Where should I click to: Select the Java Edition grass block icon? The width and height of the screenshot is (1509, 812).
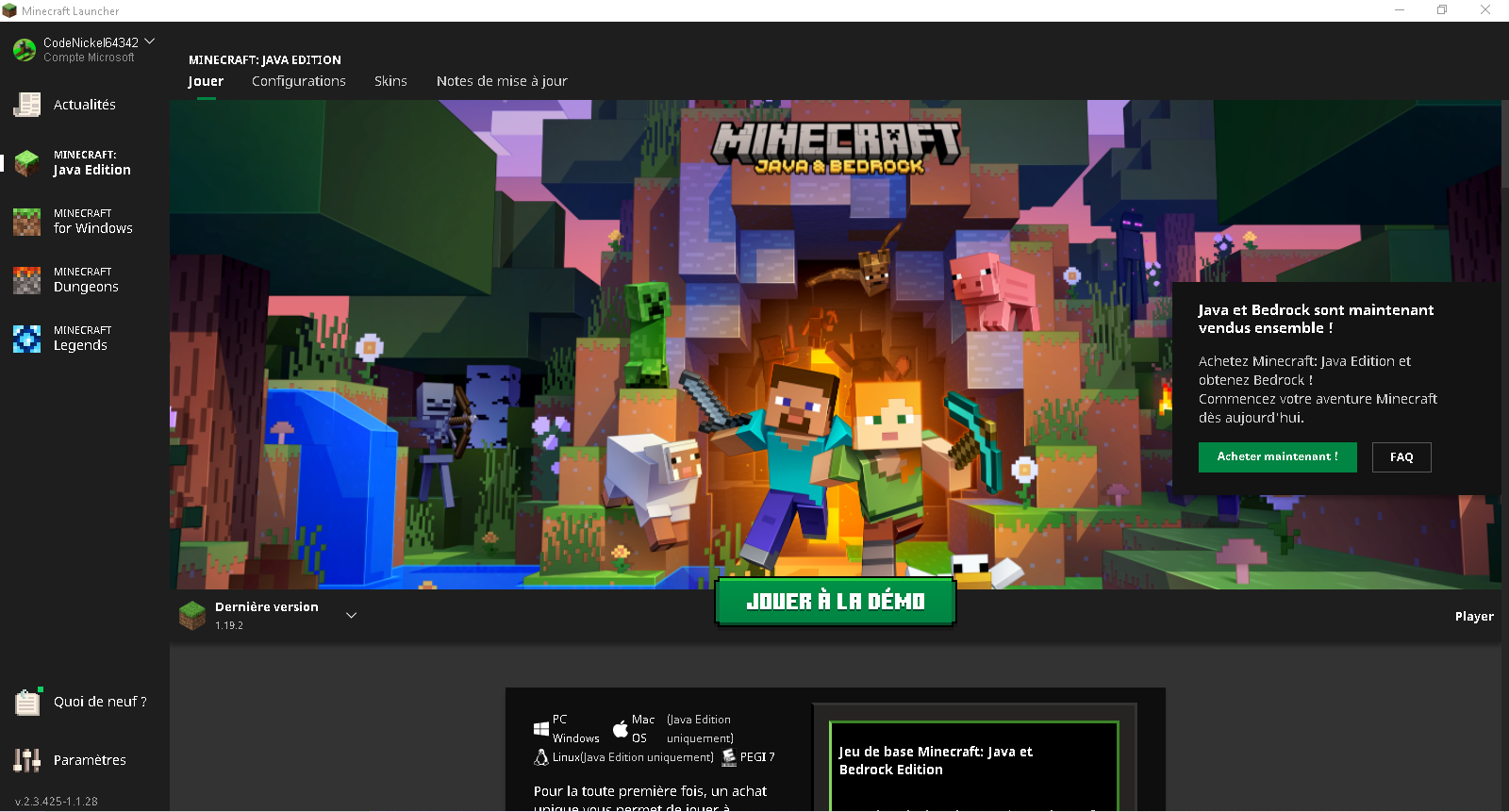(27, 163)
